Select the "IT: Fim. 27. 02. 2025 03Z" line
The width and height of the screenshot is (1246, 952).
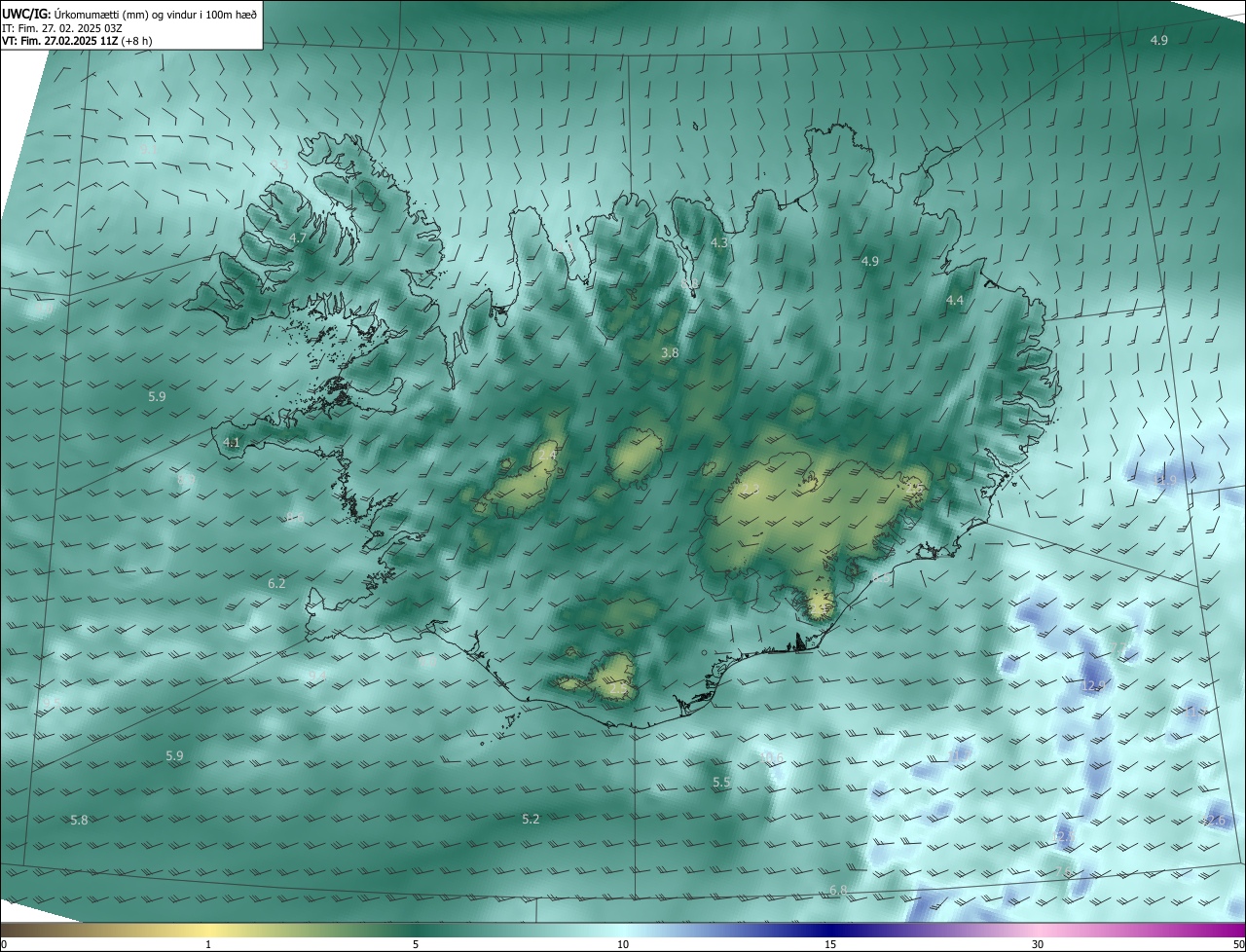point(61,28)
